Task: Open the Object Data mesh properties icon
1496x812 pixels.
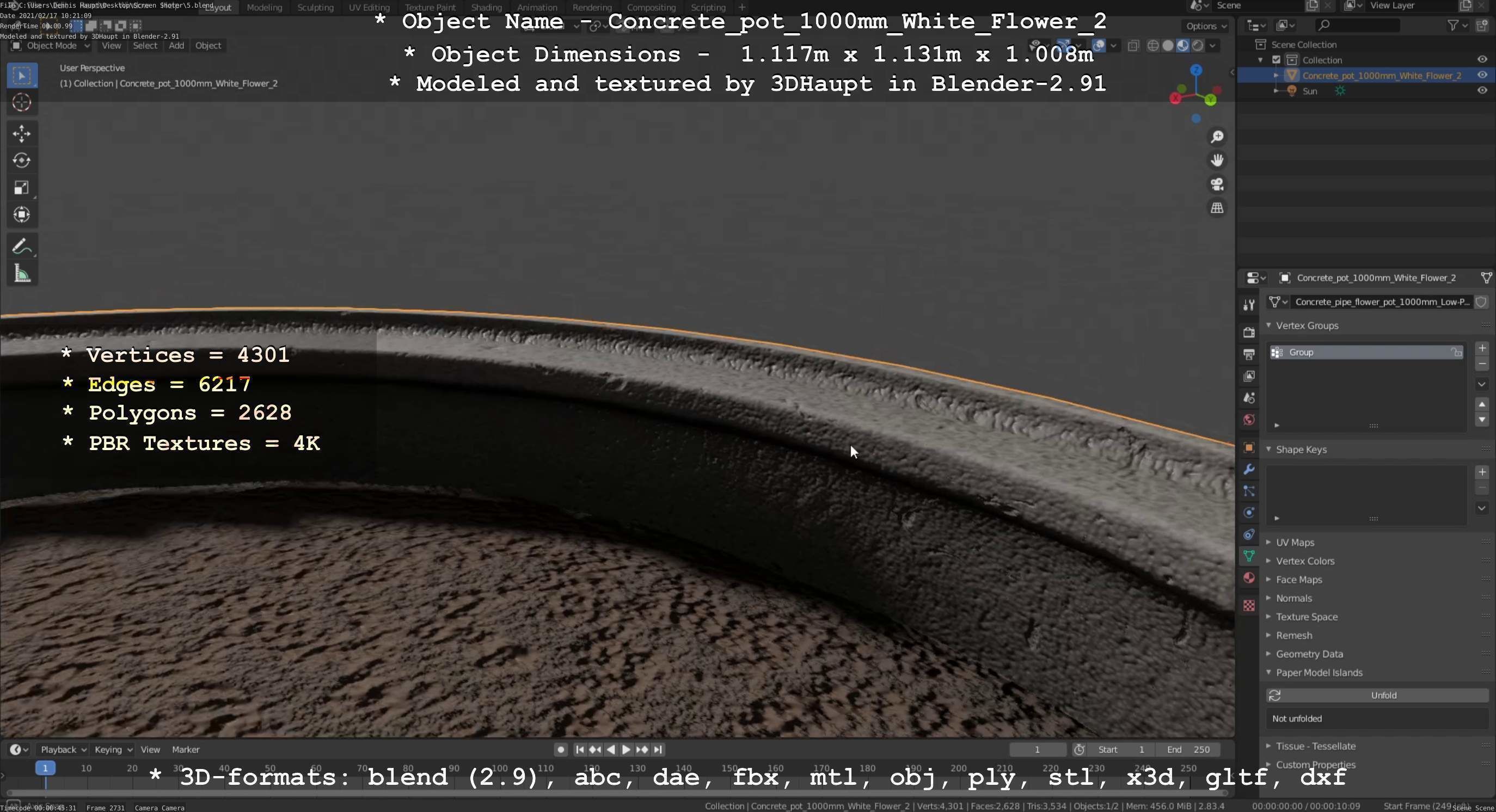Action: tap(1249, 556)
